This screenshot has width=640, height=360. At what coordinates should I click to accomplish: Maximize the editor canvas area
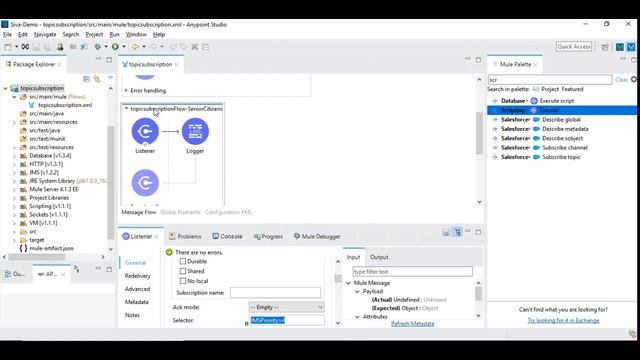478,60
